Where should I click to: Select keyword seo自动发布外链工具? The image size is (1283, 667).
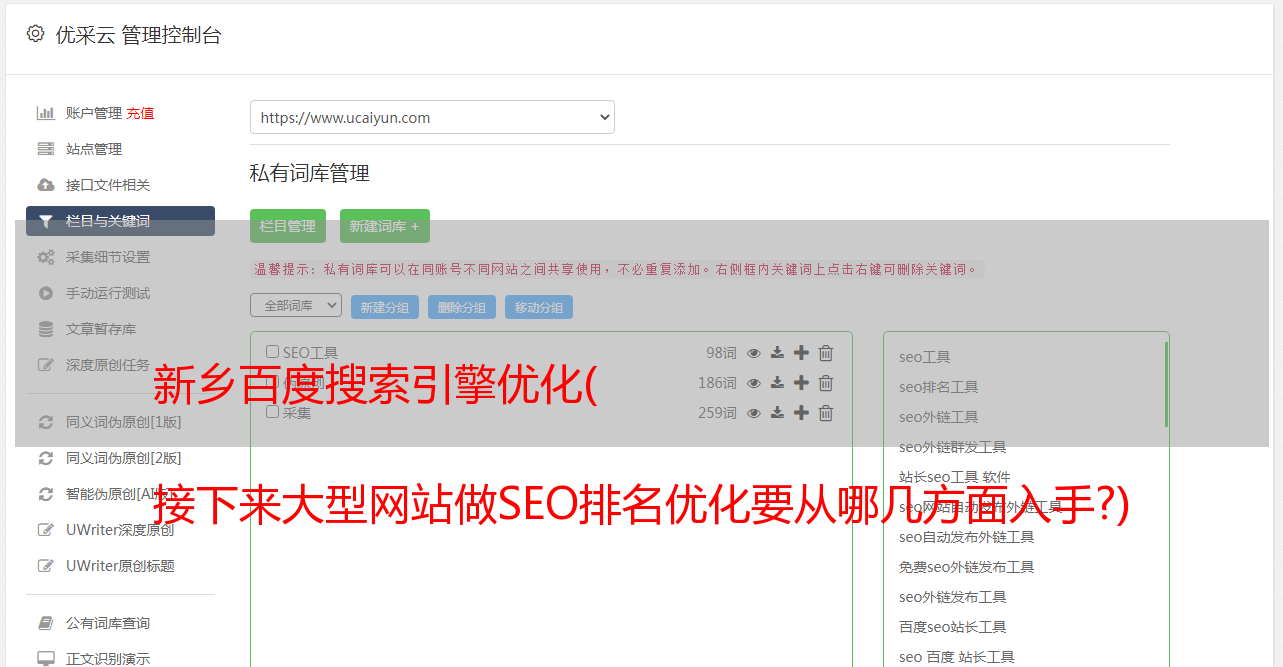966,537
